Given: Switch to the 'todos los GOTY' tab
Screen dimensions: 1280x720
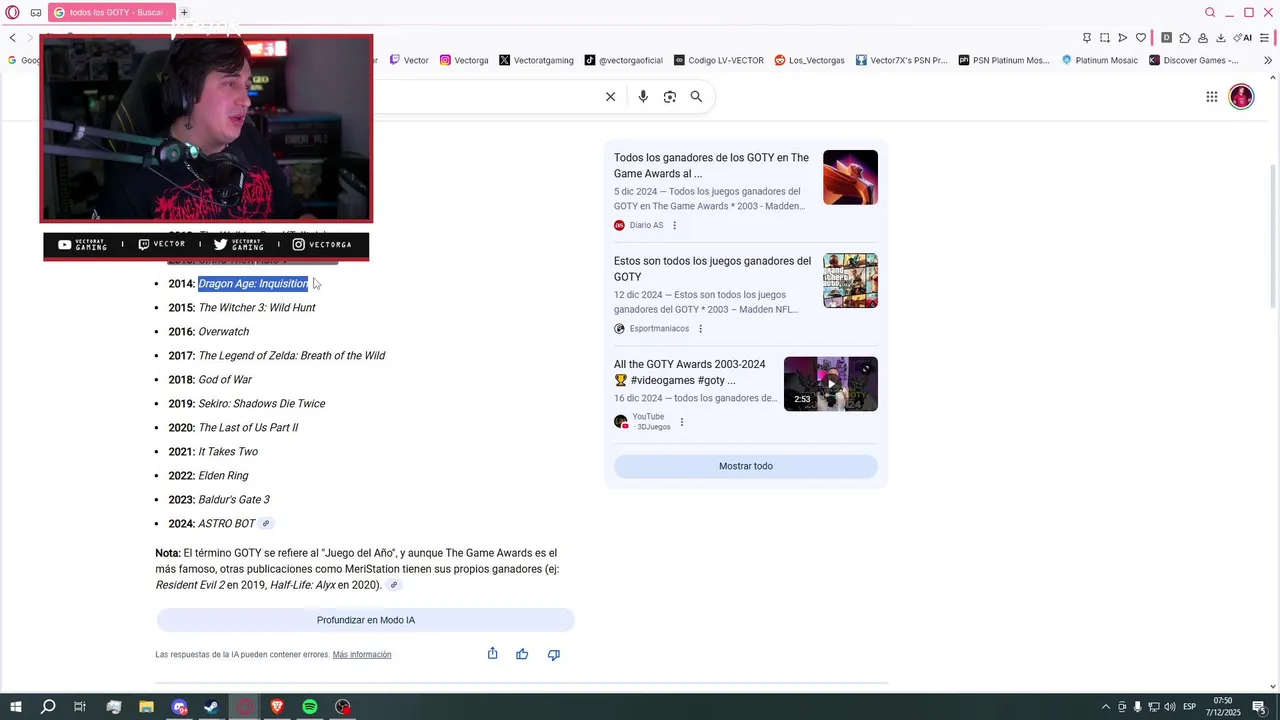Looking at the screenshot, I should click(x=110, y=12).
